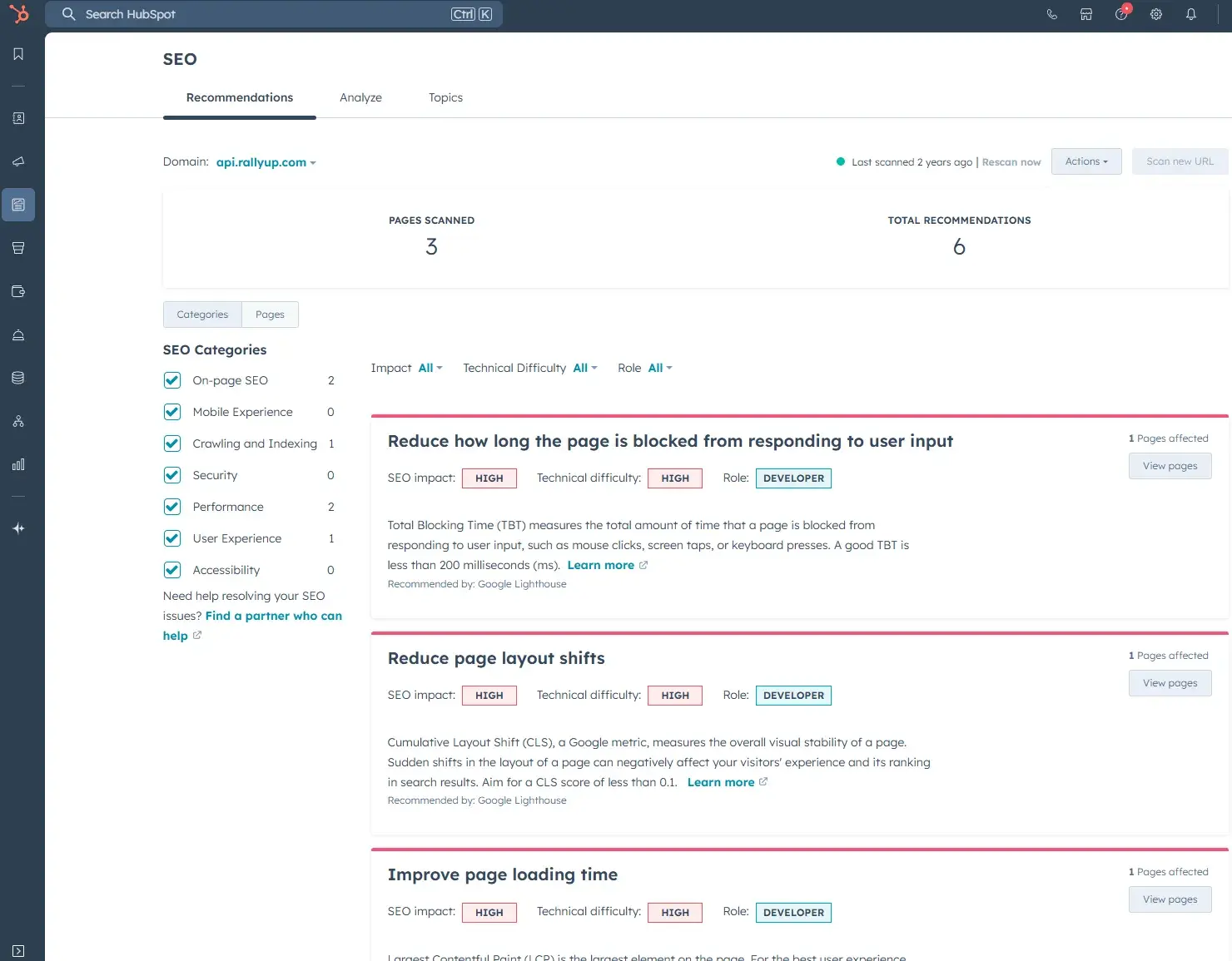
Task: Switch to the Analyze tab
Action: pyautogui.click(x=360, y=97)
